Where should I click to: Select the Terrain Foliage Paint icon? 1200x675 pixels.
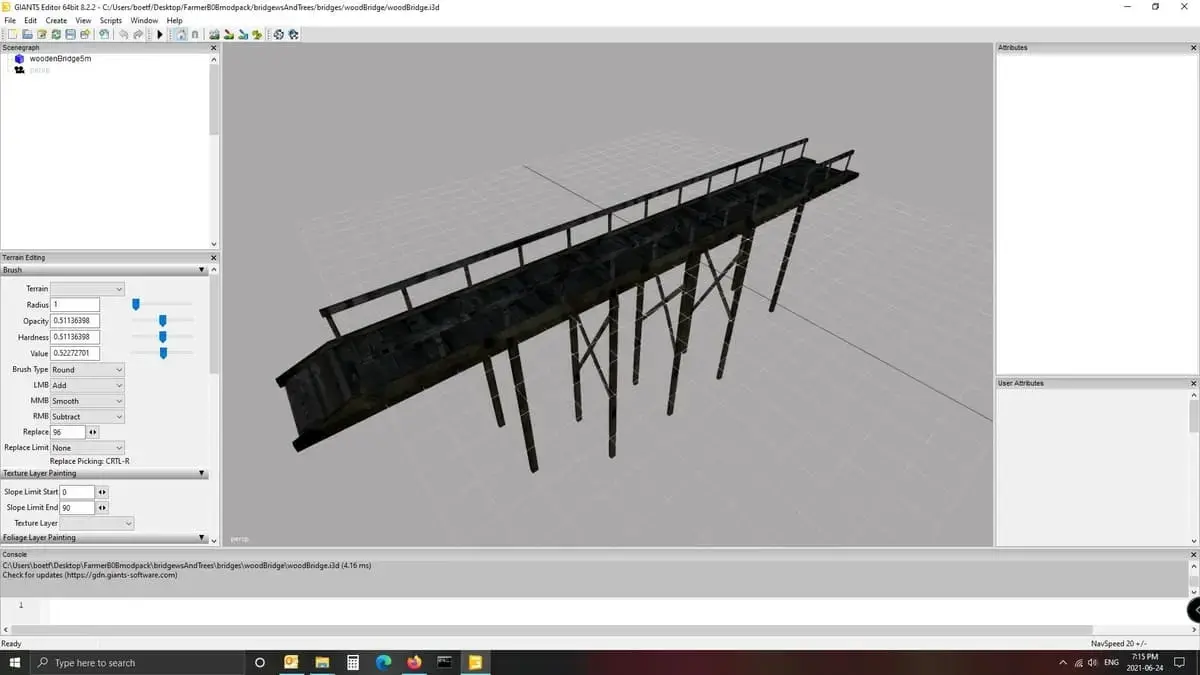point(257,34)
